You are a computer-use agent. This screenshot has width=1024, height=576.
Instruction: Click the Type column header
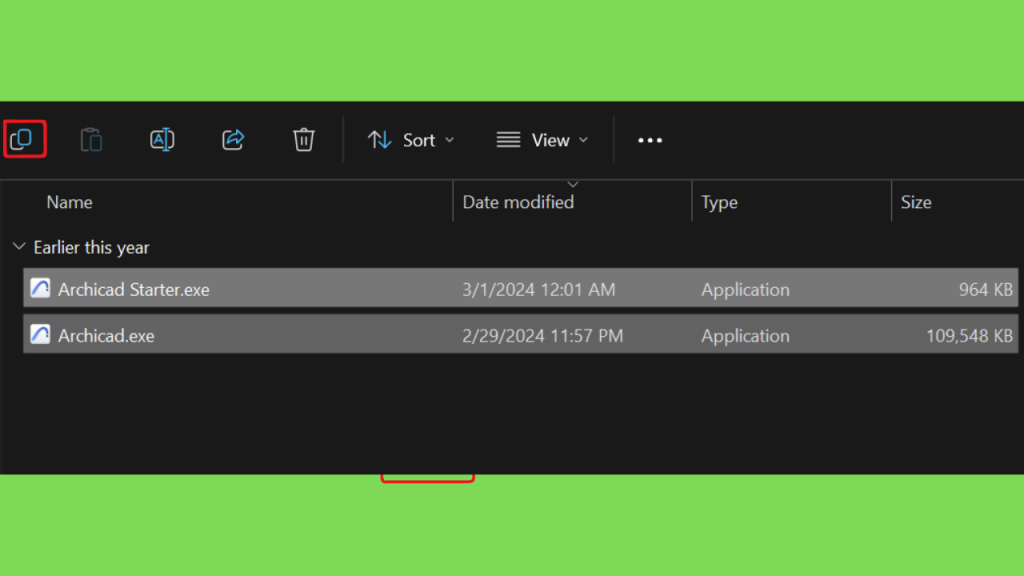coord(719,202)
